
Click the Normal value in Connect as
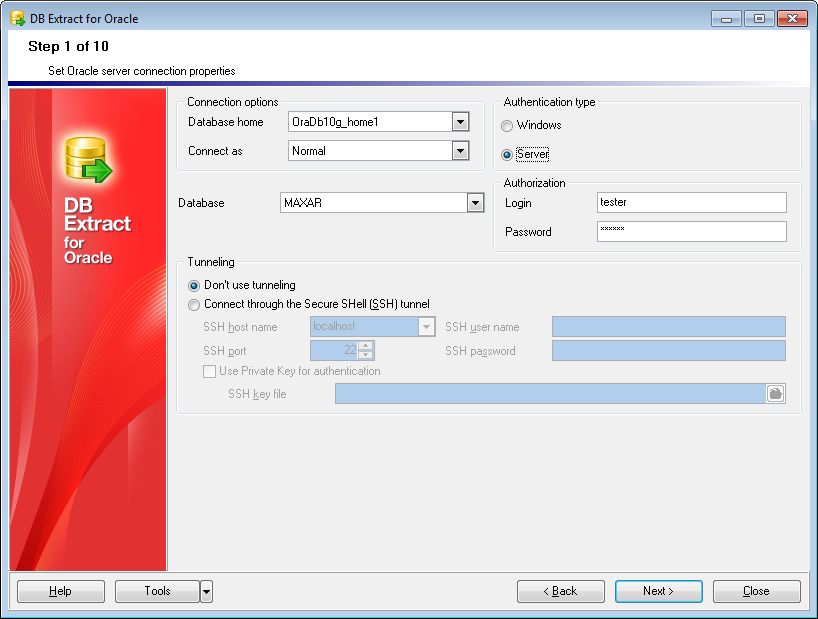(309, 151)
